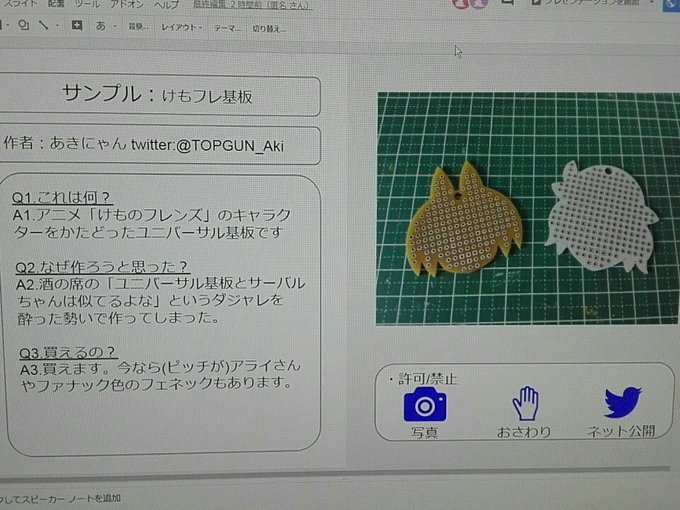Click the blue share button
Viewport: 680px width, 510px height.
coord(672,4)
